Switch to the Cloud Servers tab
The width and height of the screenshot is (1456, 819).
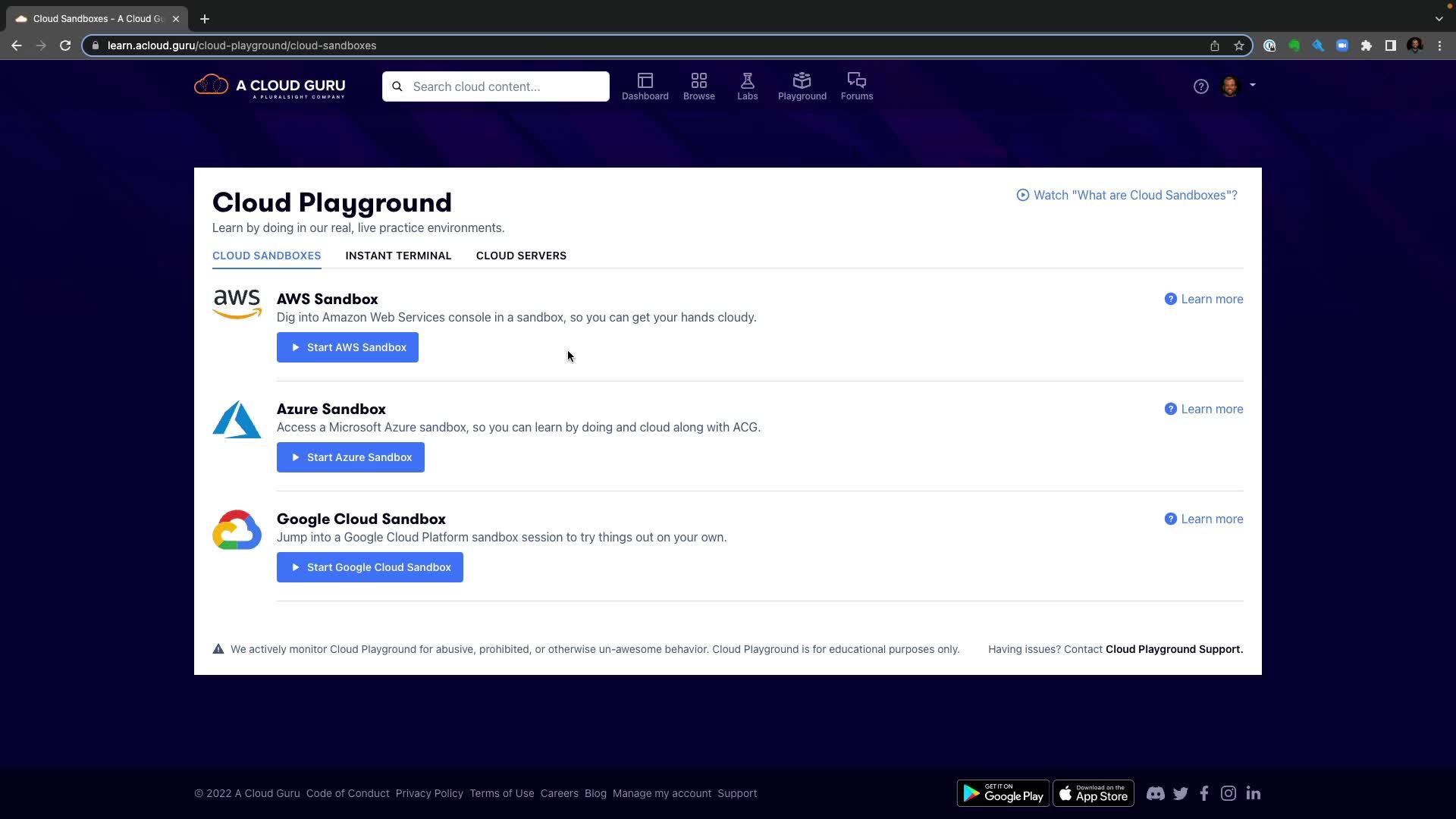(x=521, y=256)
